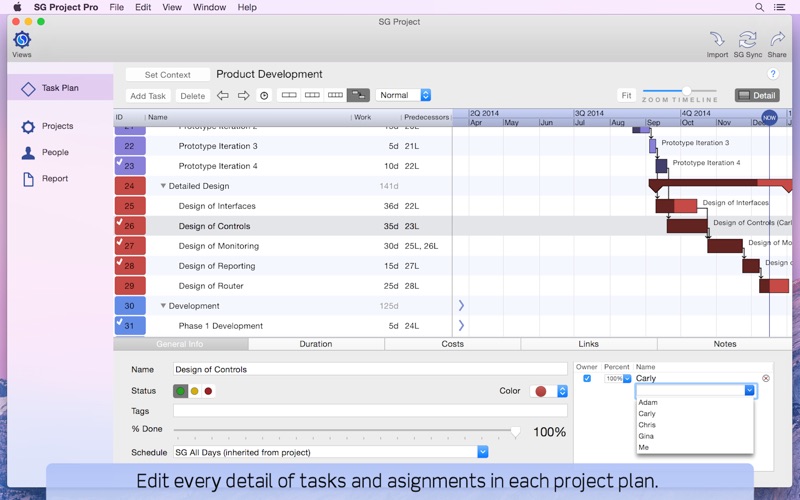The height and width of the screenshot is (500, 800).
Task: Click the Import icon
Action: coord(717,40)
